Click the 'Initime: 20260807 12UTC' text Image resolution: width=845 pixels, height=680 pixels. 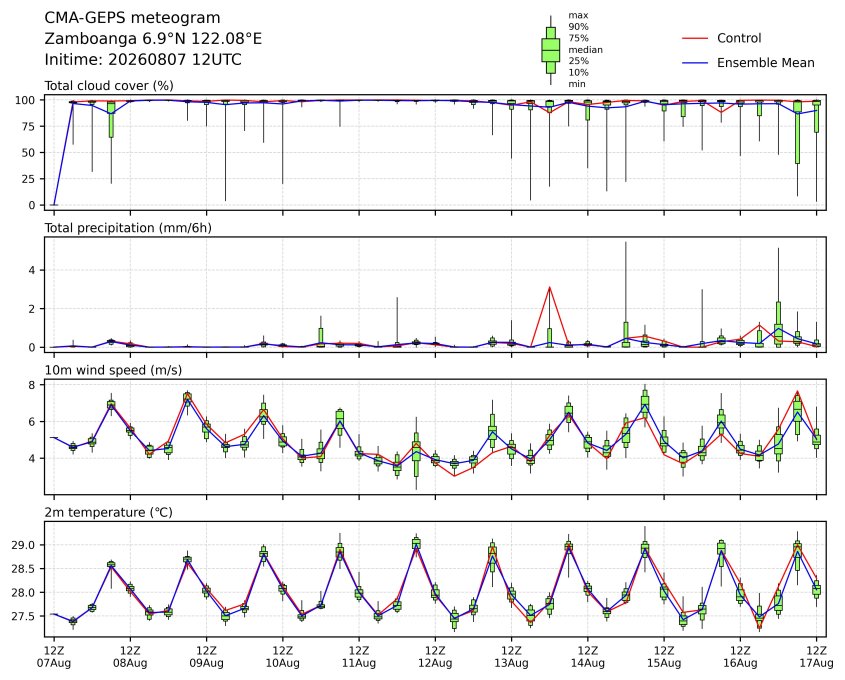[x=143, y=59]
